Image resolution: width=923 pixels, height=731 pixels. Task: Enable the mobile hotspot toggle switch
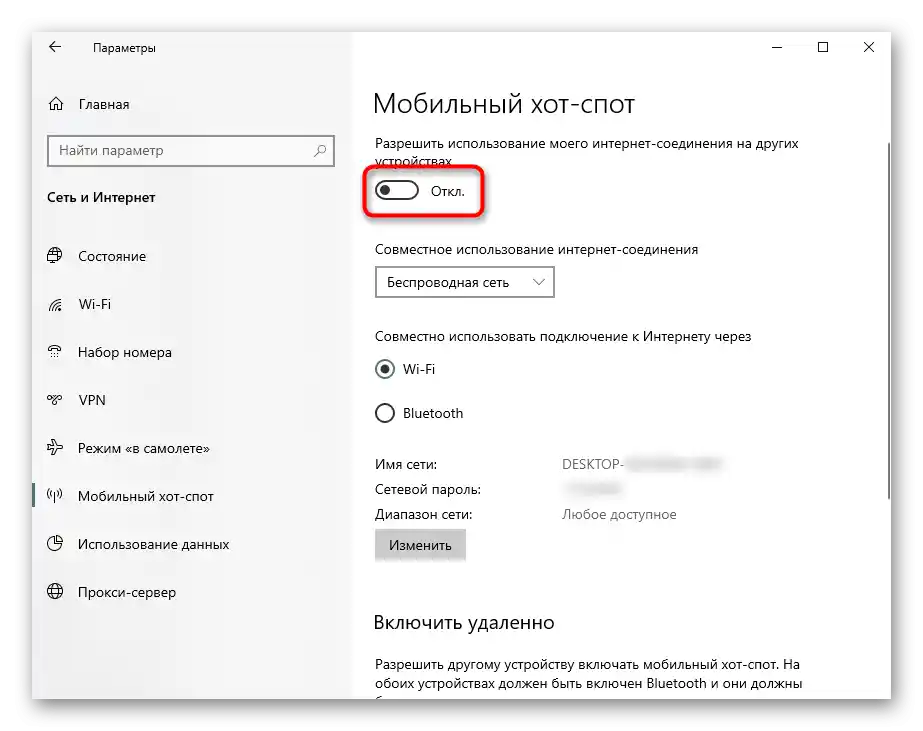point(397,191)
